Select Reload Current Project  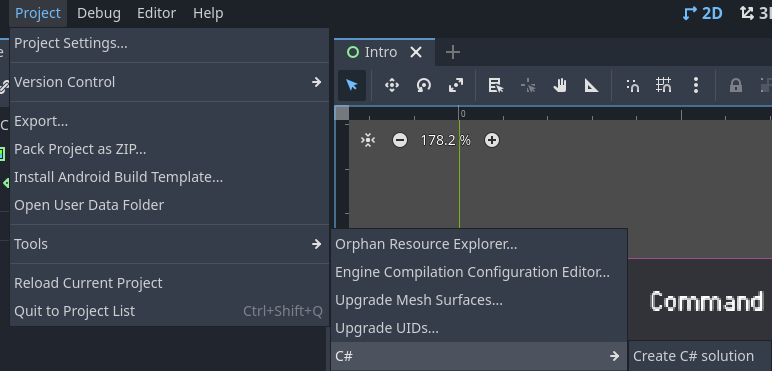[169, 283]
